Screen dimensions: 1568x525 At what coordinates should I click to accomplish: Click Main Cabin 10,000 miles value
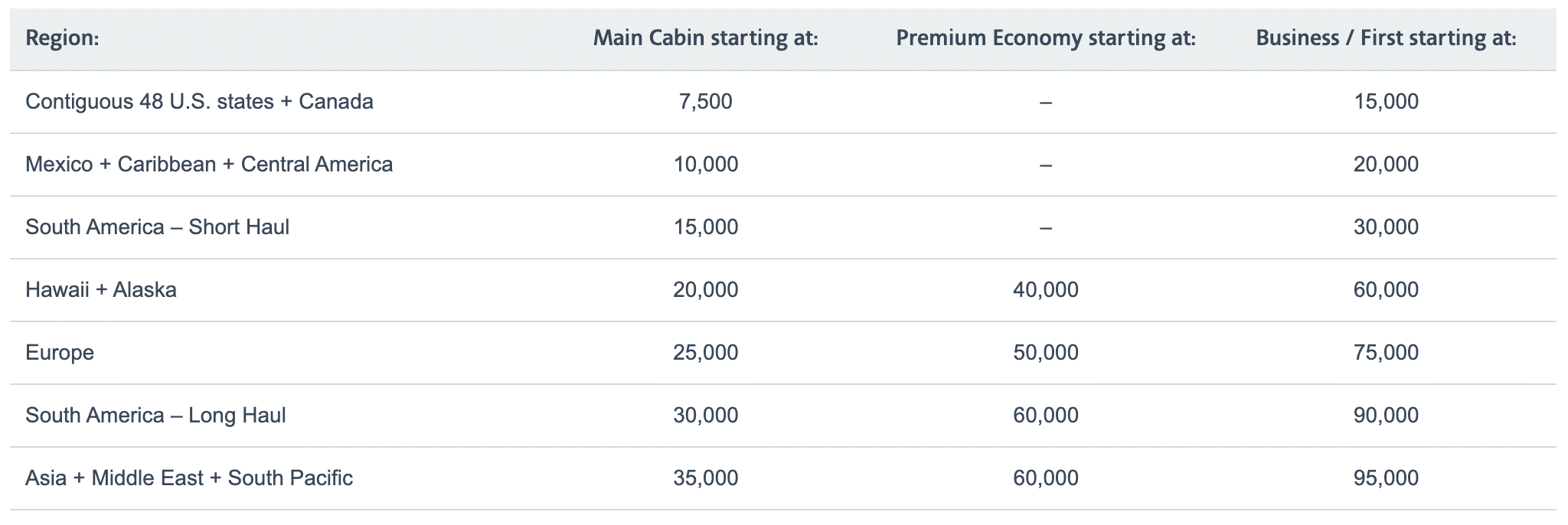(x=705, y=165)
